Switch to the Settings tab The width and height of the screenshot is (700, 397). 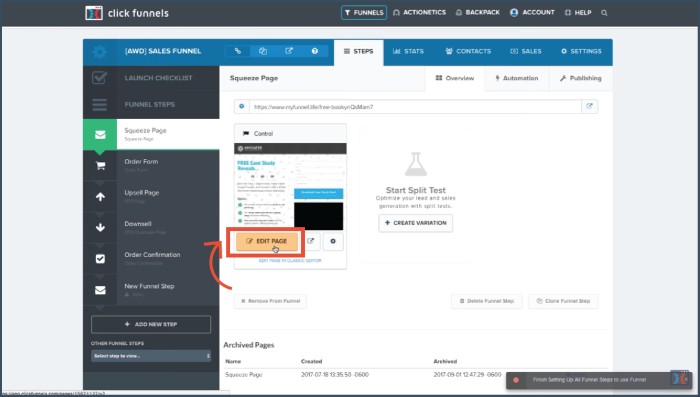581,51
